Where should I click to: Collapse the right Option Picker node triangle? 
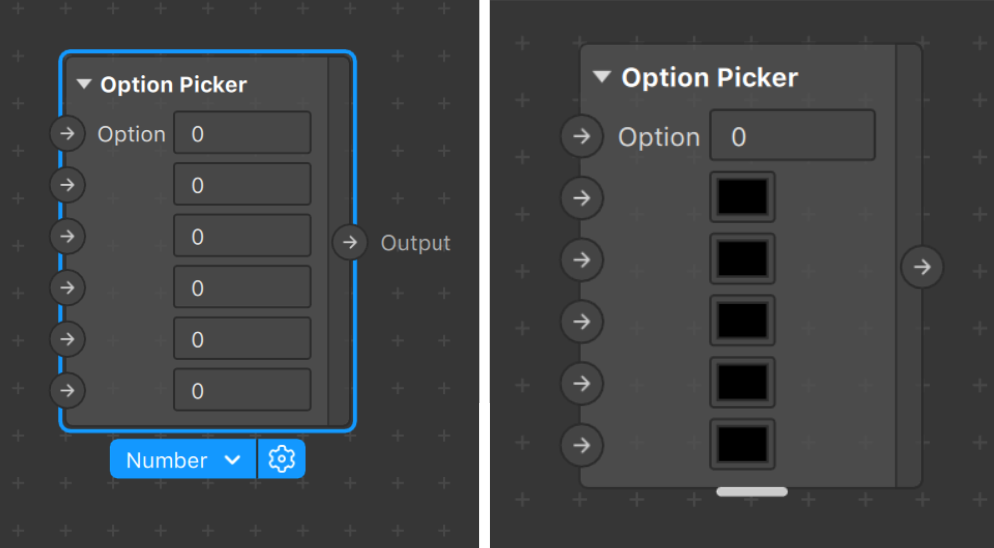(x=602, y=77)
